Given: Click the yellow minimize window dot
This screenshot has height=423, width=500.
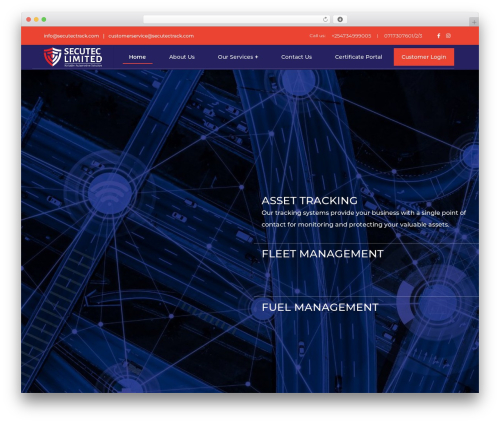Looking at the screenshot, I should point(36,19).
